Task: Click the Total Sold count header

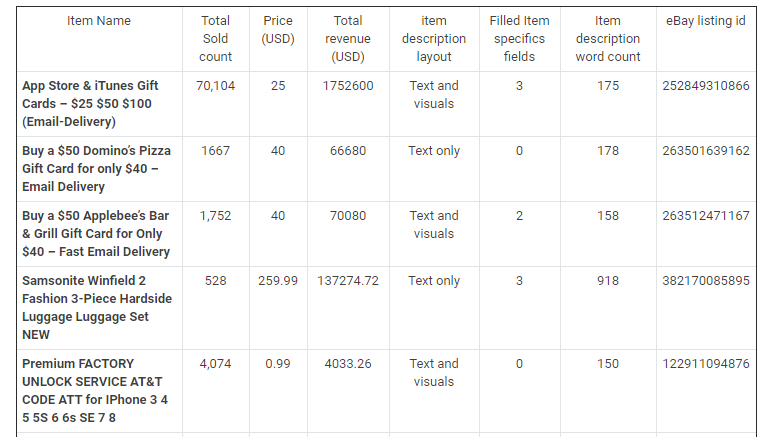Action: tap(215, 39)
